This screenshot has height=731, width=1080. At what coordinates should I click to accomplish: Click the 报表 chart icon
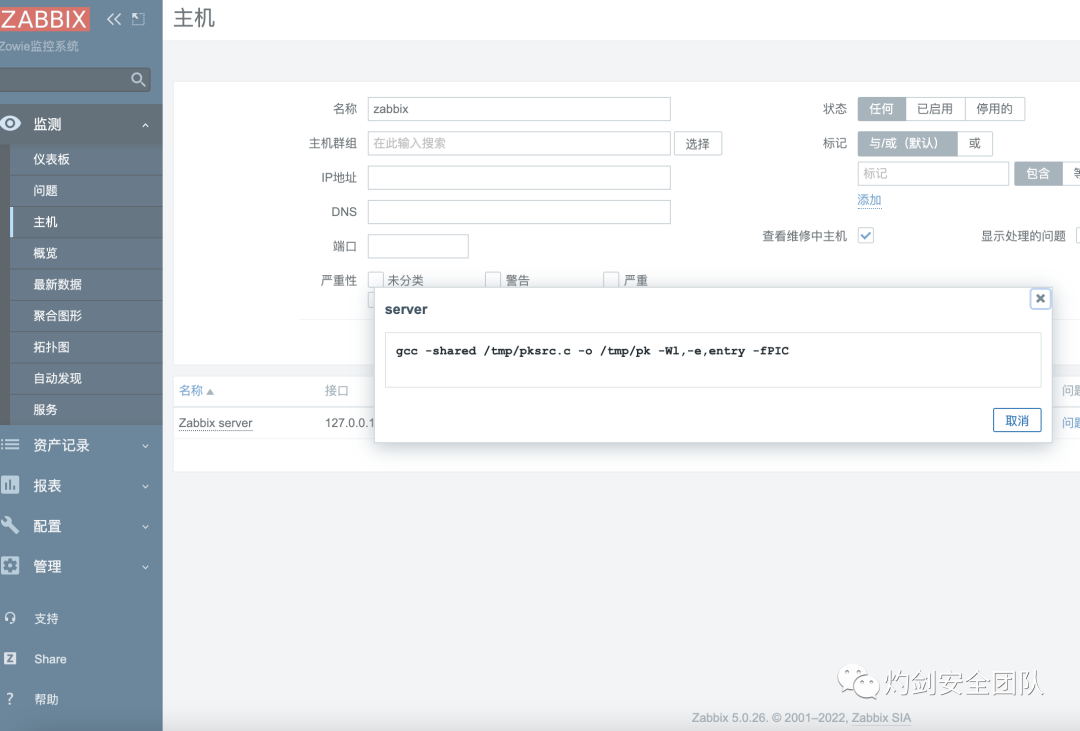tap(10, 484)
